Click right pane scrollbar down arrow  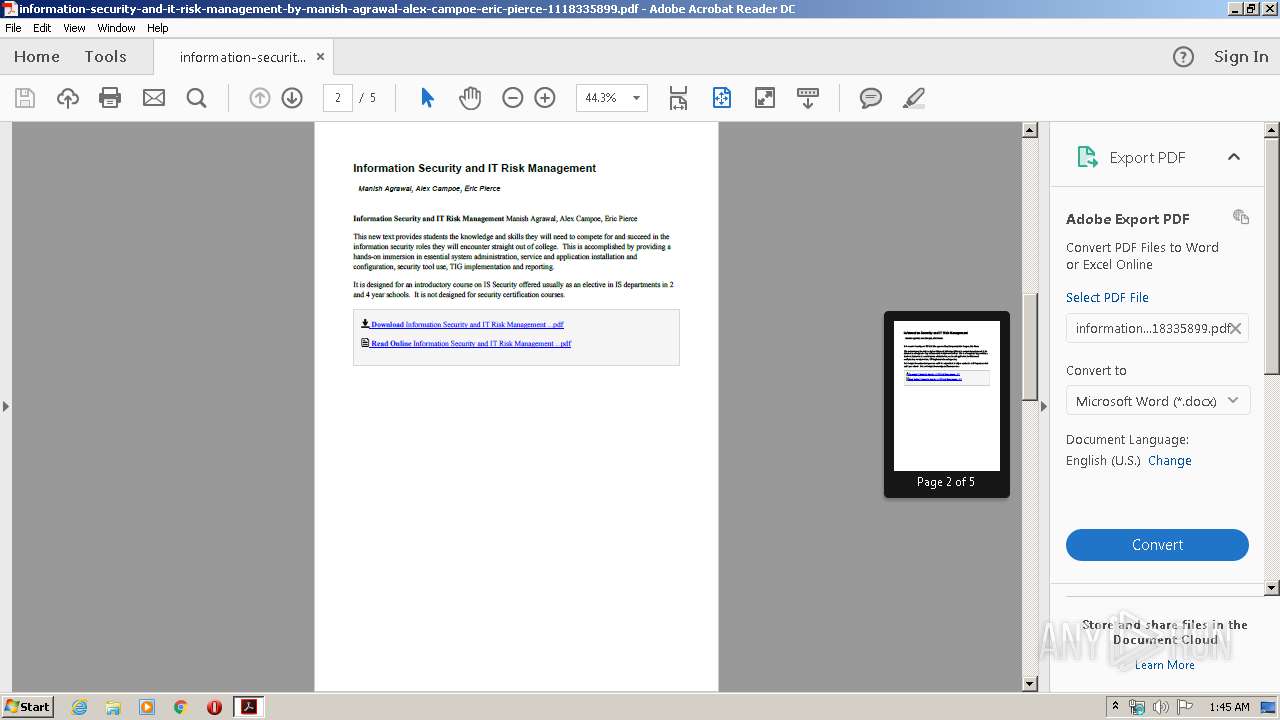(1272, 588)
